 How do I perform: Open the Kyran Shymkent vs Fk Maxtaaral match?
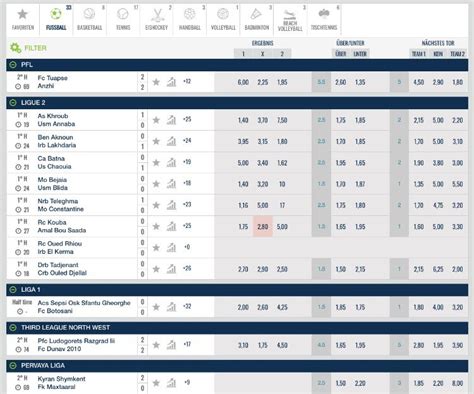pos(61,383)
